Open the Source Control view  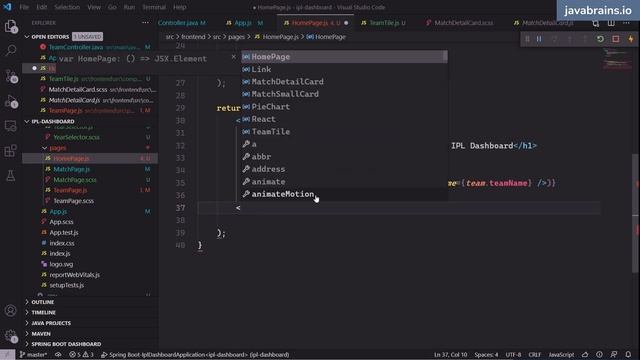pos(11,76)
